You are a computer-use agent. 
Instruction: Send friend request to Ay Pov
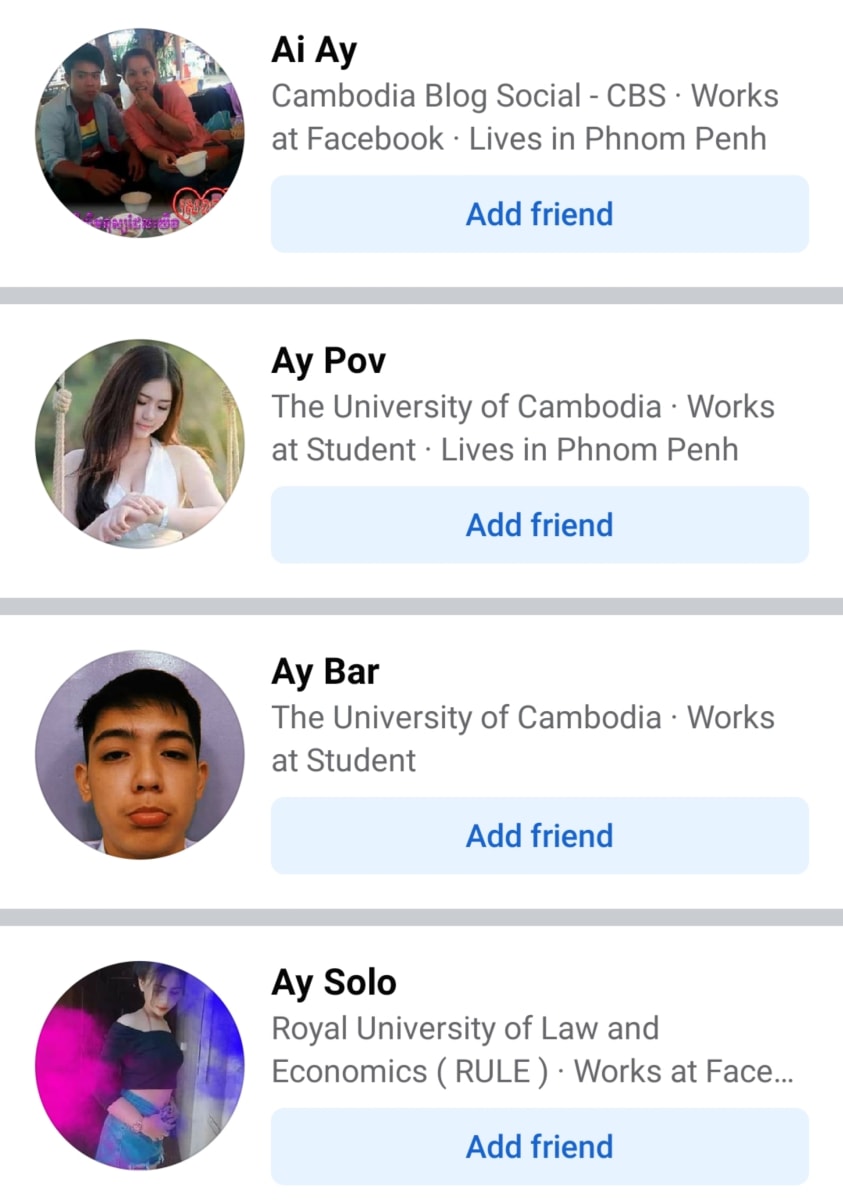(x=540, y=525)
